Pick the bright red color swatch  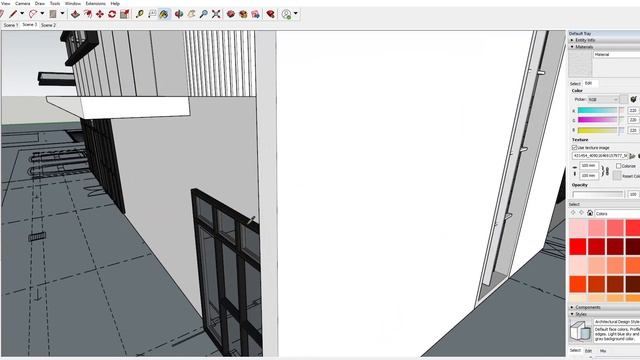click(578, 247)
